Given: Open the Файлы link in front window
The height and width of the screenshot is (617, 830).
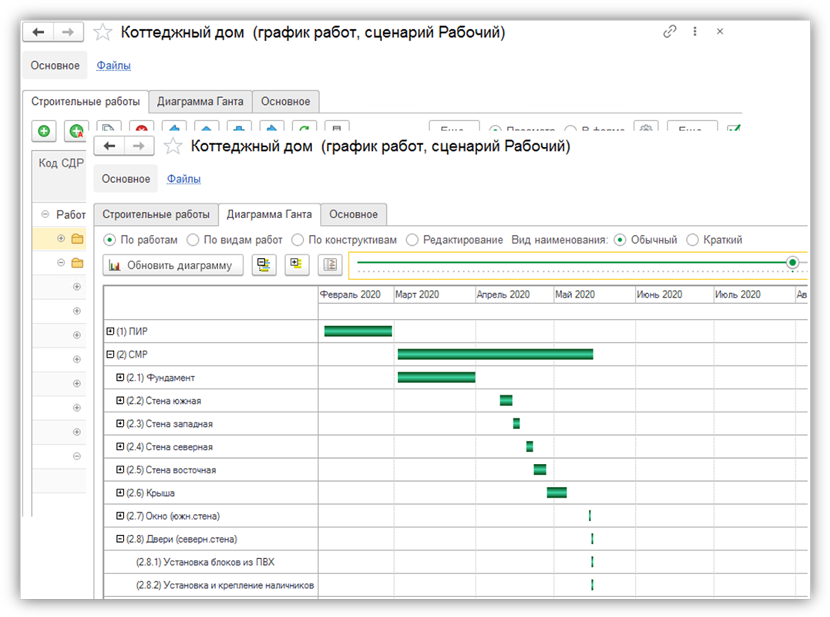Looking at the screenshot, I should [183, 179].
